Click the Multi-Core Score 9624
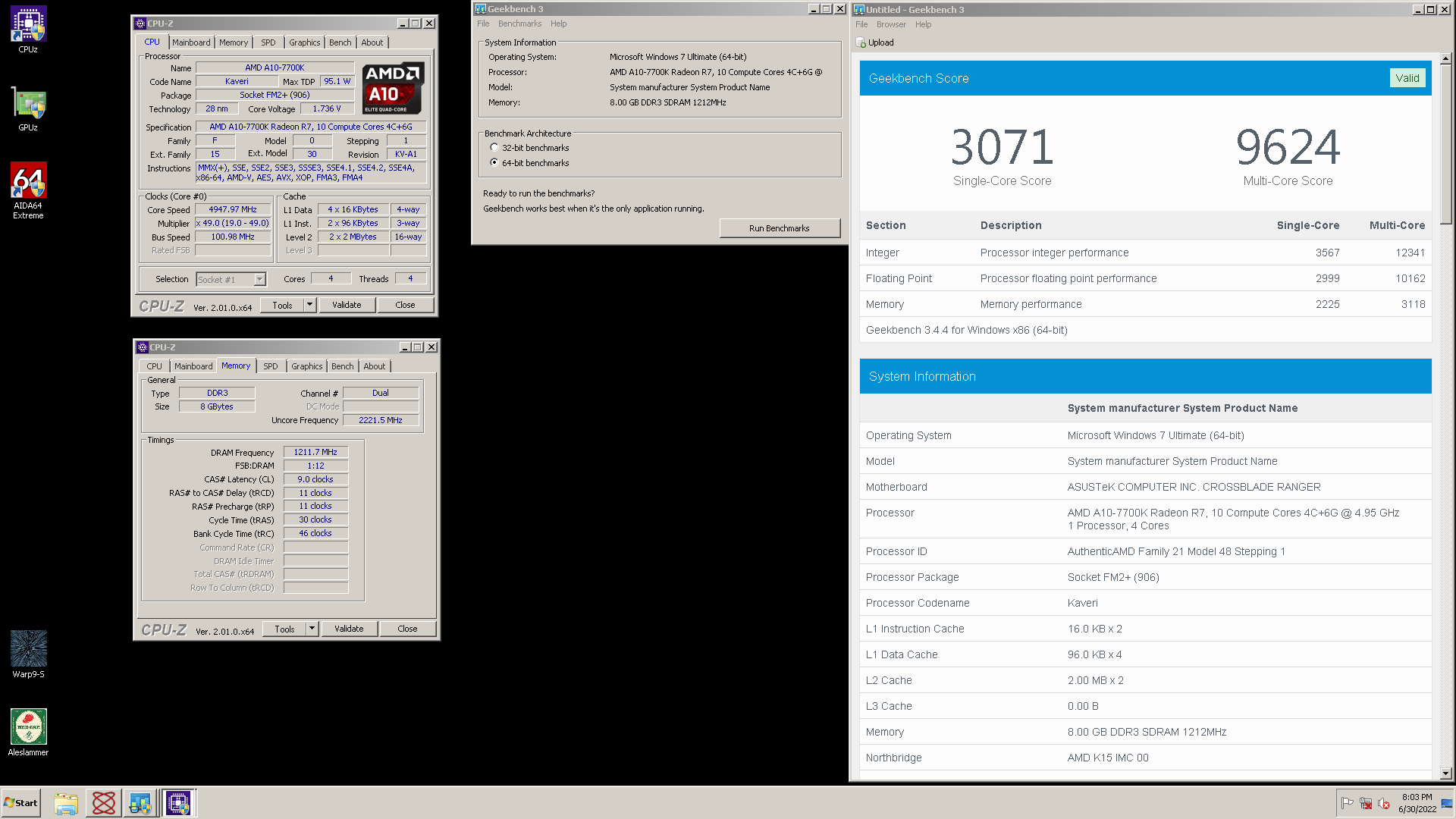 click(x=1288, y=146)
